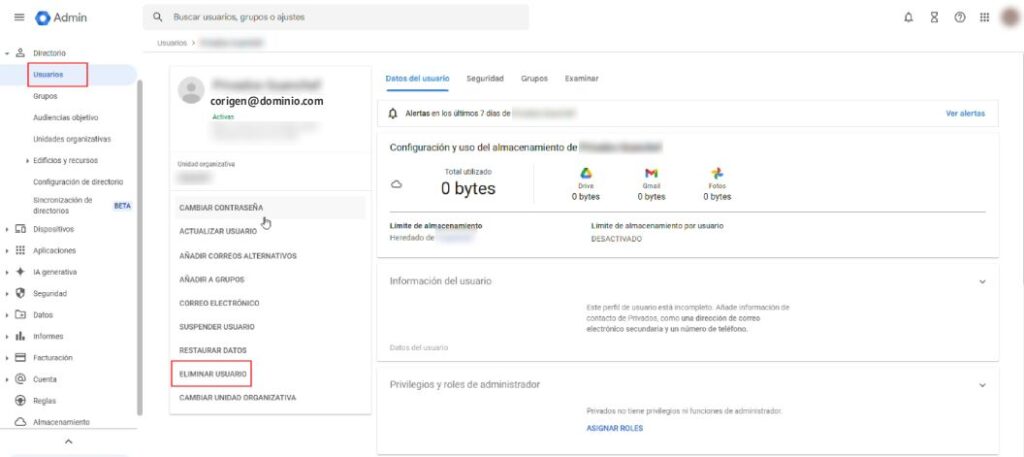Click the Gmail icon

point(651,174)
